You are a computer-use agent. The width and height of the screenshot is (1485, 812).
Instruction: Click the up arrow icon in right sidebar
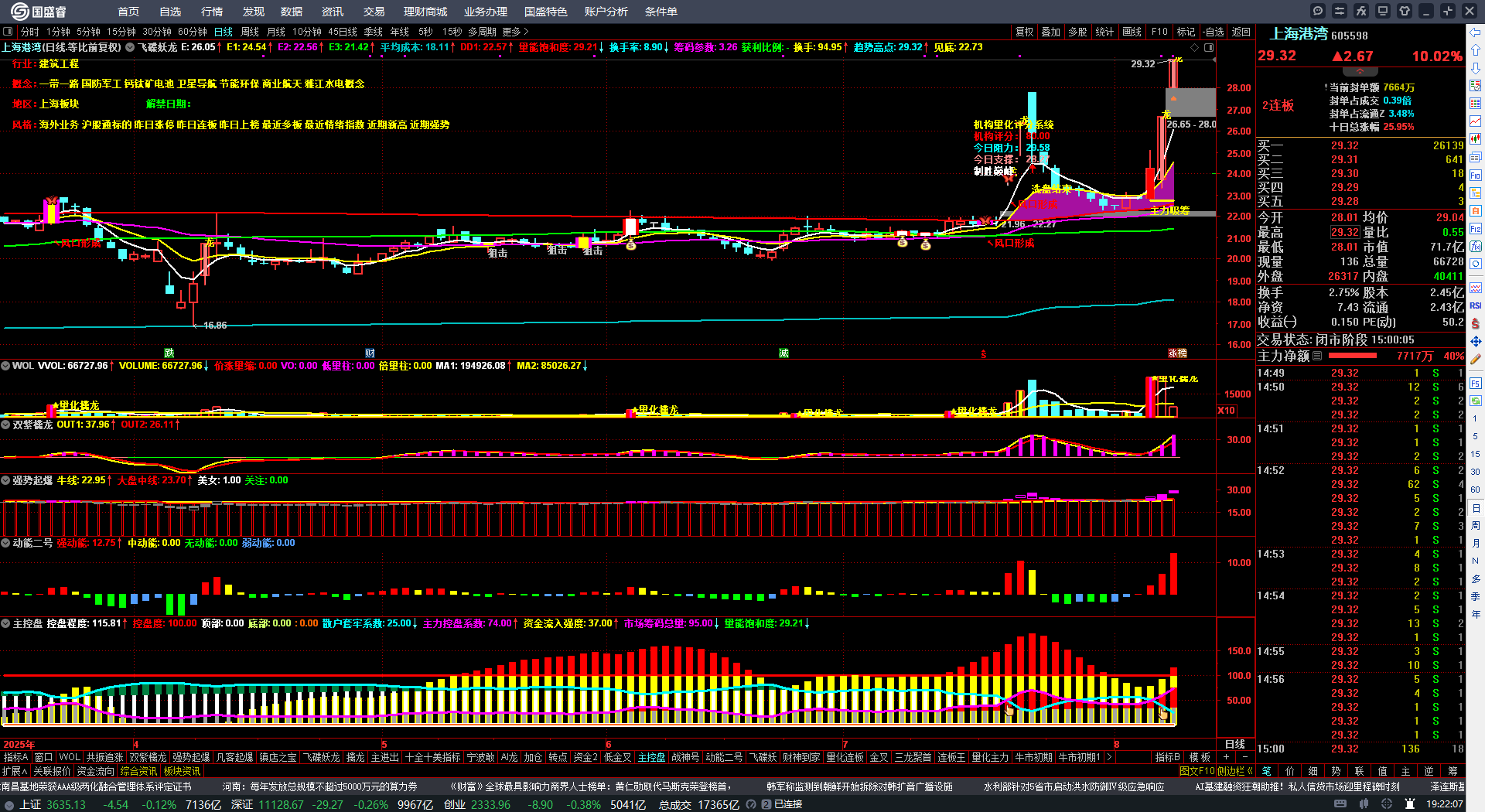click(1476, 50)
